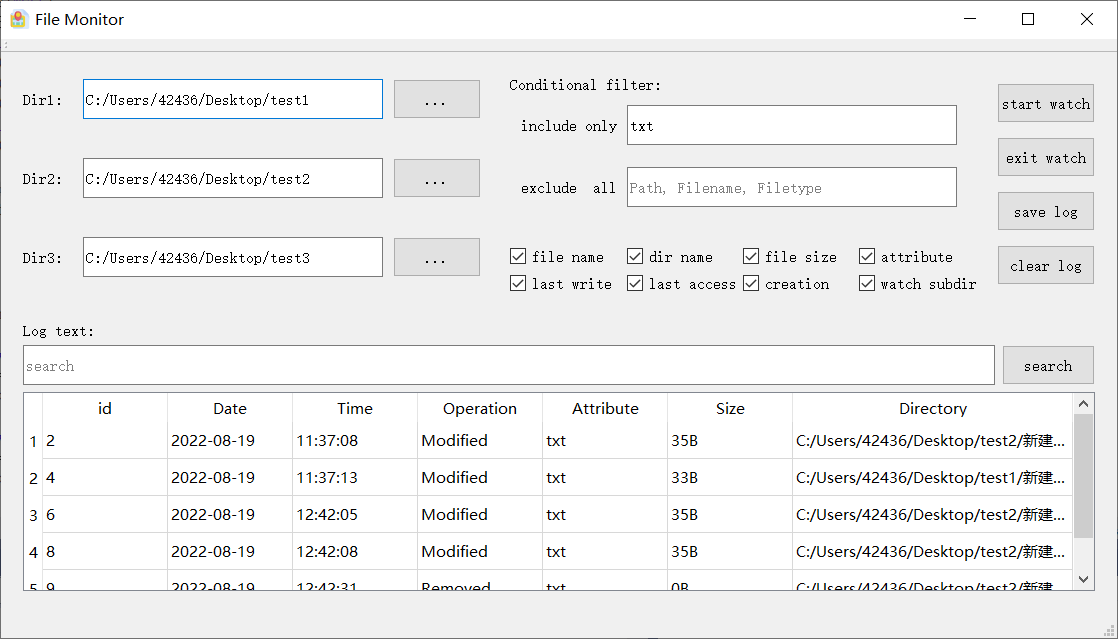Click id cell with value 2
Viewport: 1118px width, 639px height.
click(105, 441)
